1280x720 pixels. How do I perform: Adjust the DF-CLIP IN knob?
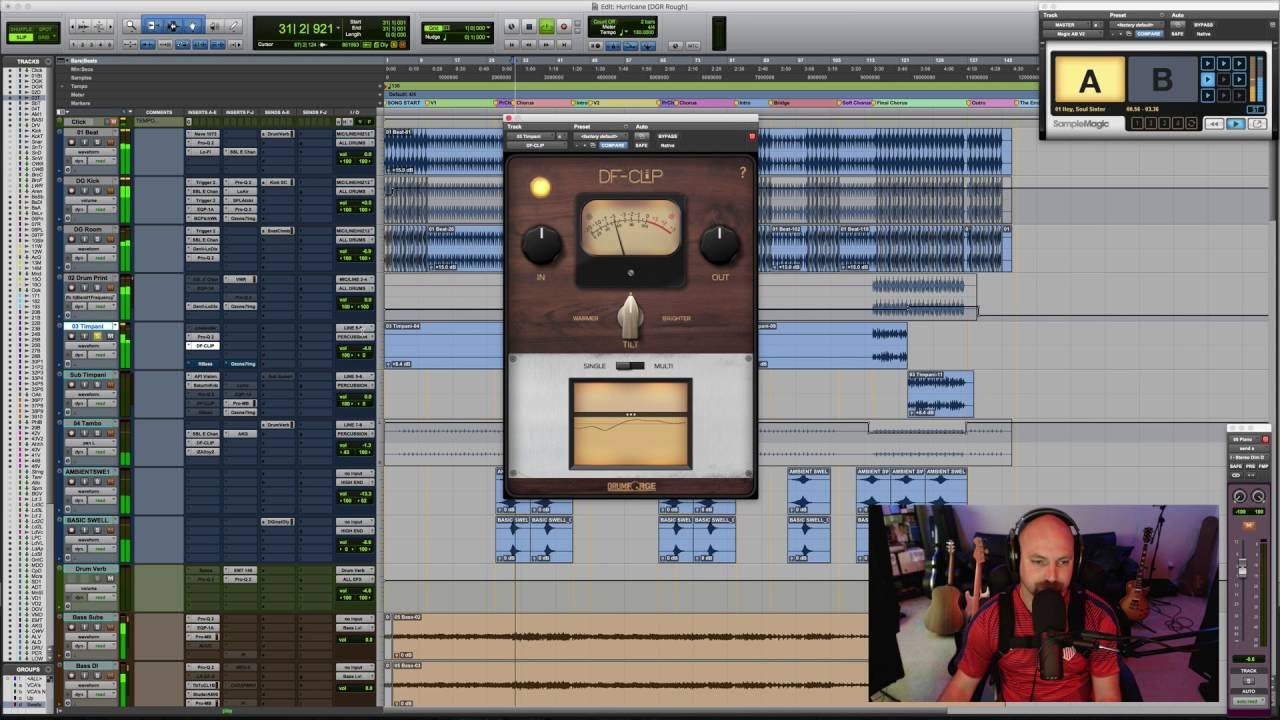[x=541, y=244]
